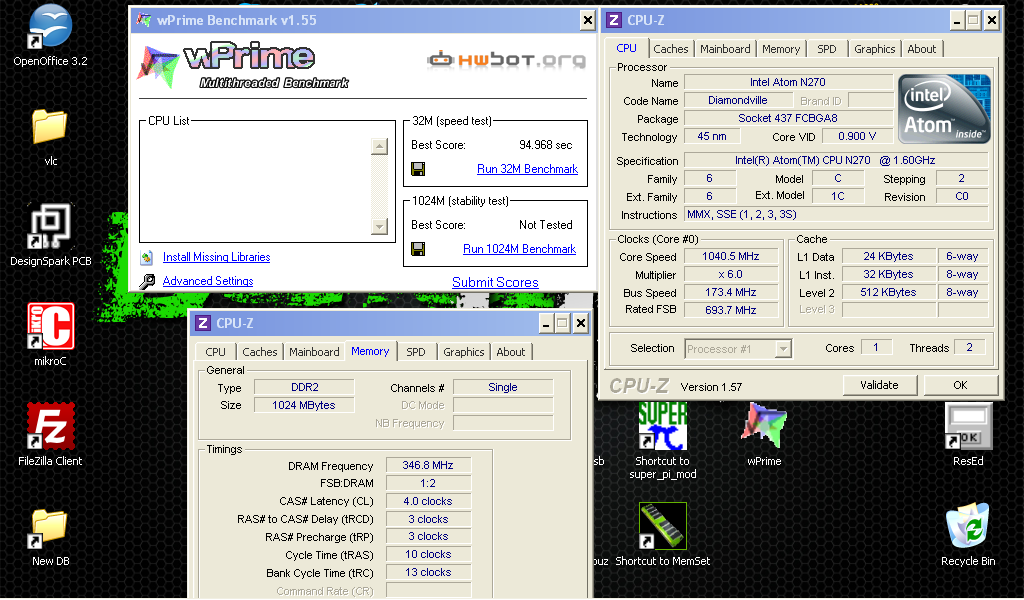Open the OpenOffice 3.2 desktop shortcut
This screenshot has height=600, width=1024.
50,26
